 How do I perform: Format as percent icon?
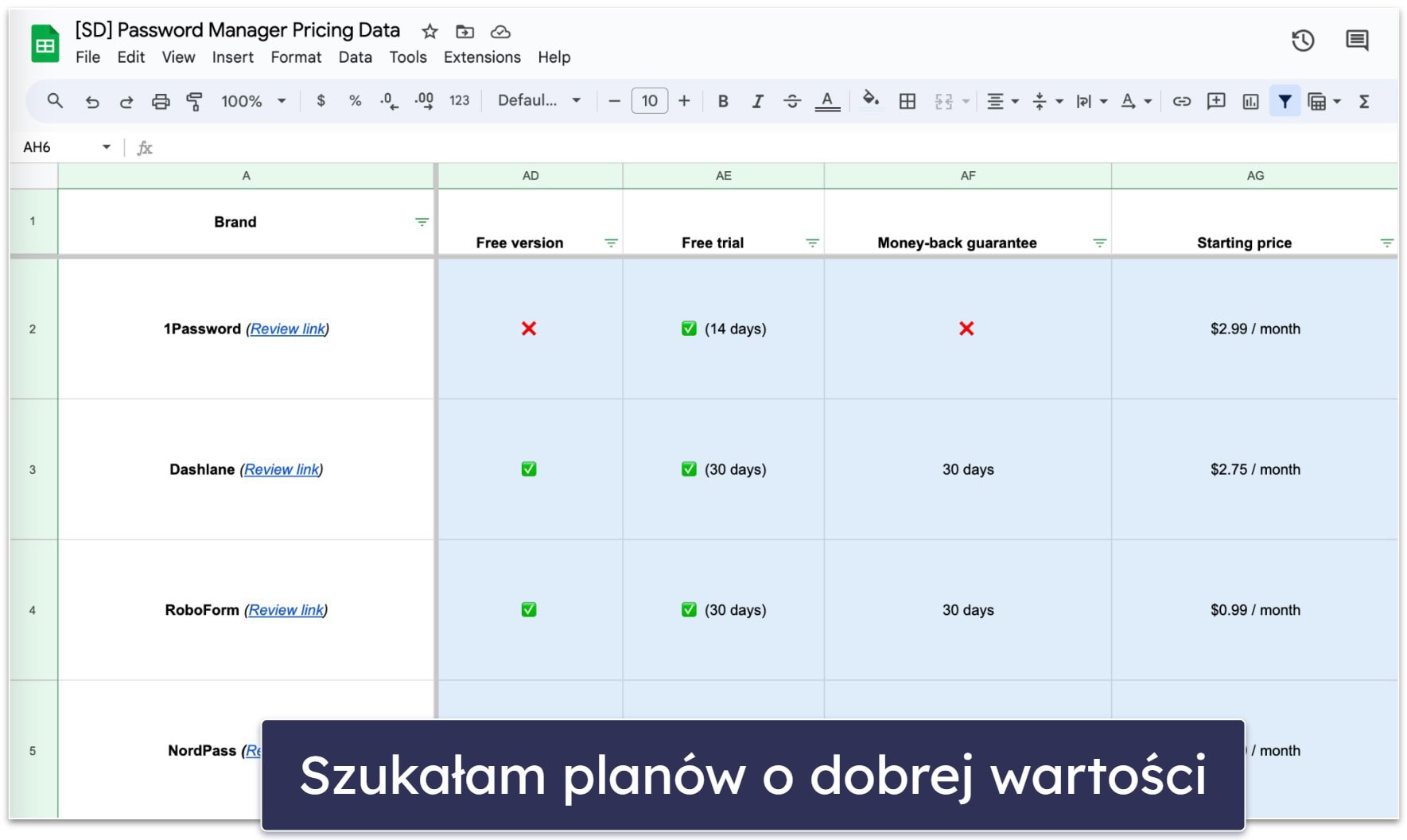[x=355, y=101]
